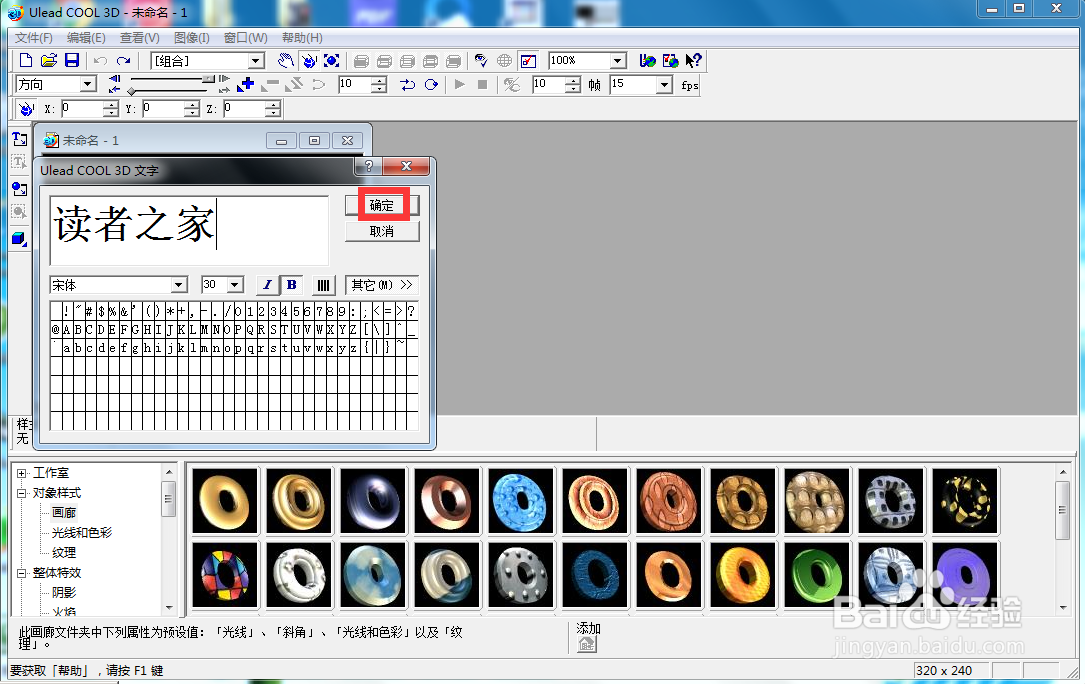This screenshot has width=1085, height=684.
Task: Click the 确定 button
Action: point(382,206)
